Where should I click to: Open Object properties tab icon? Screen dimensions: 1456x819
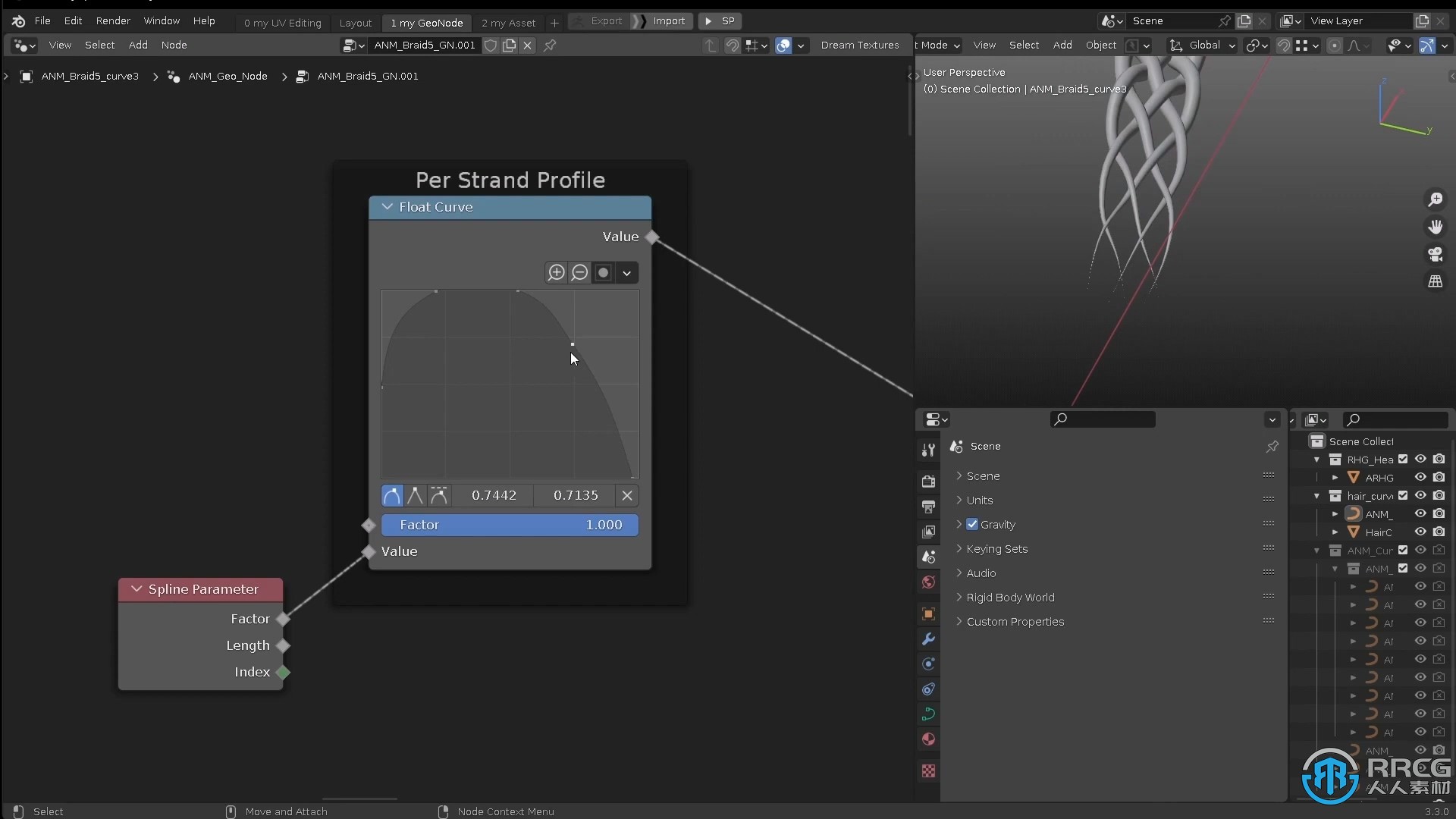click(x=928, y=613)
